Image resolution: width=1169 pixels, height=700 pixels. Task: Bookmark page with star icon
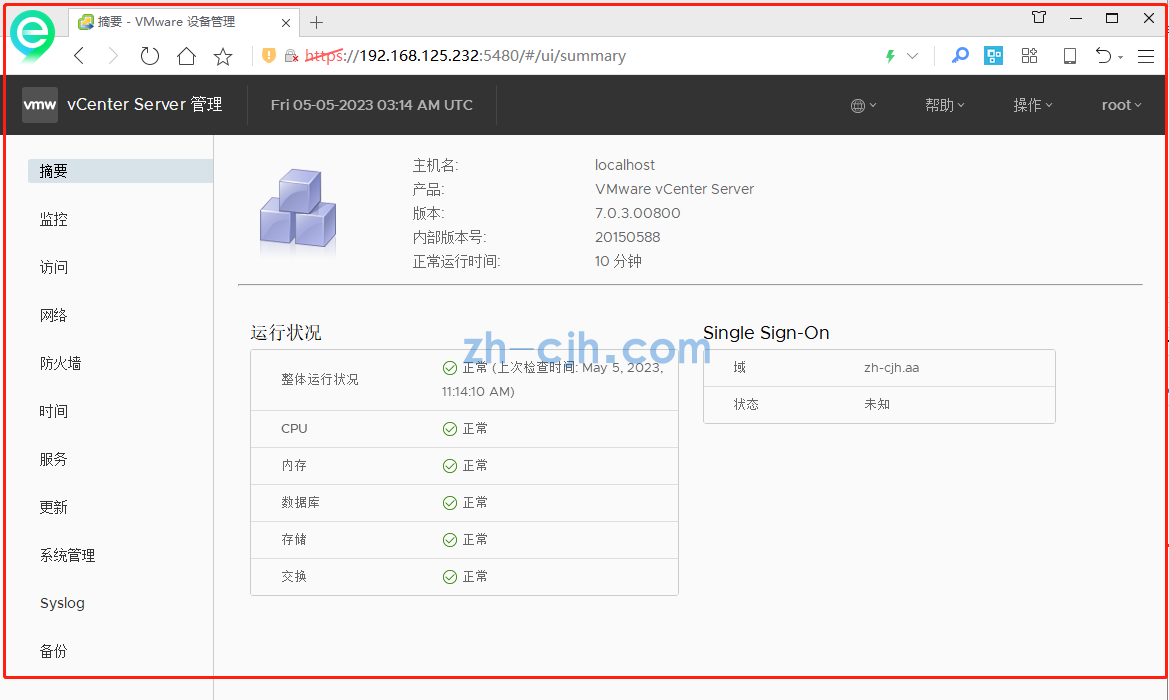click(223, 57)
